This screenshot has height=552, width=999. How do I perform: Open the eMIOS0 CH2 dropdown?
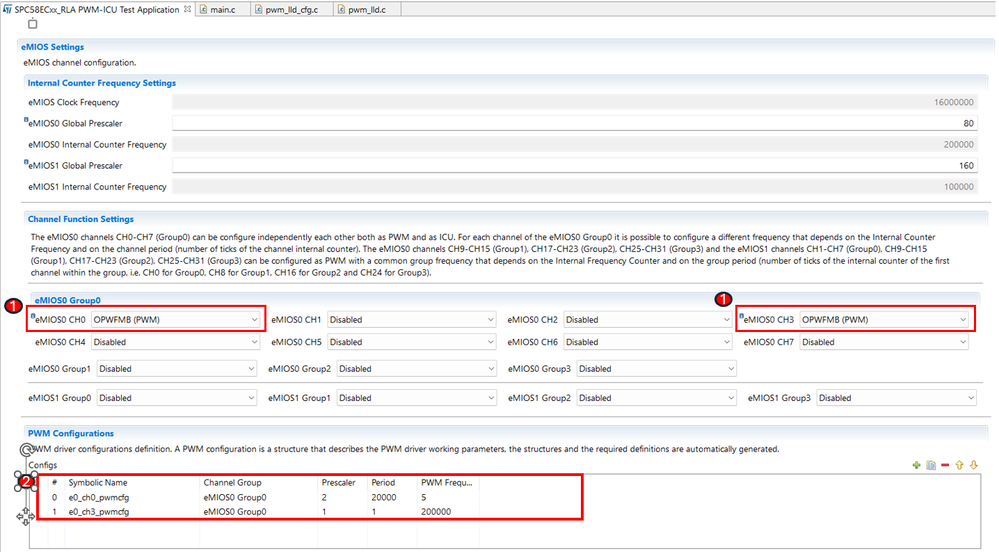pos(648,319)
